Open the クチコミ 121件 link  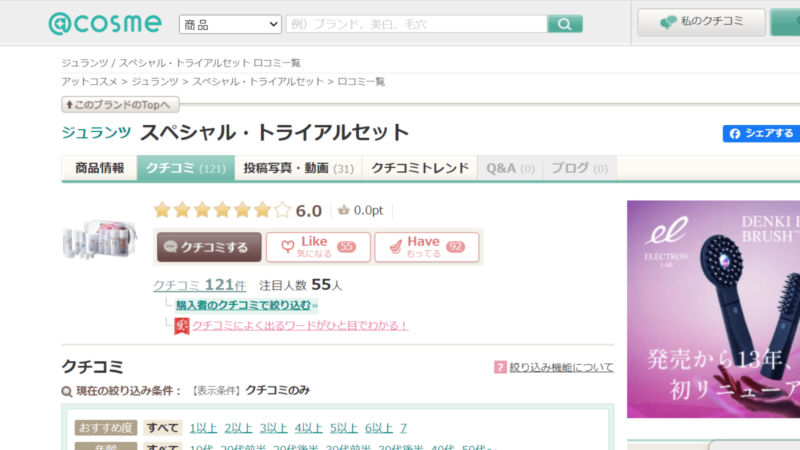(199, 285)
